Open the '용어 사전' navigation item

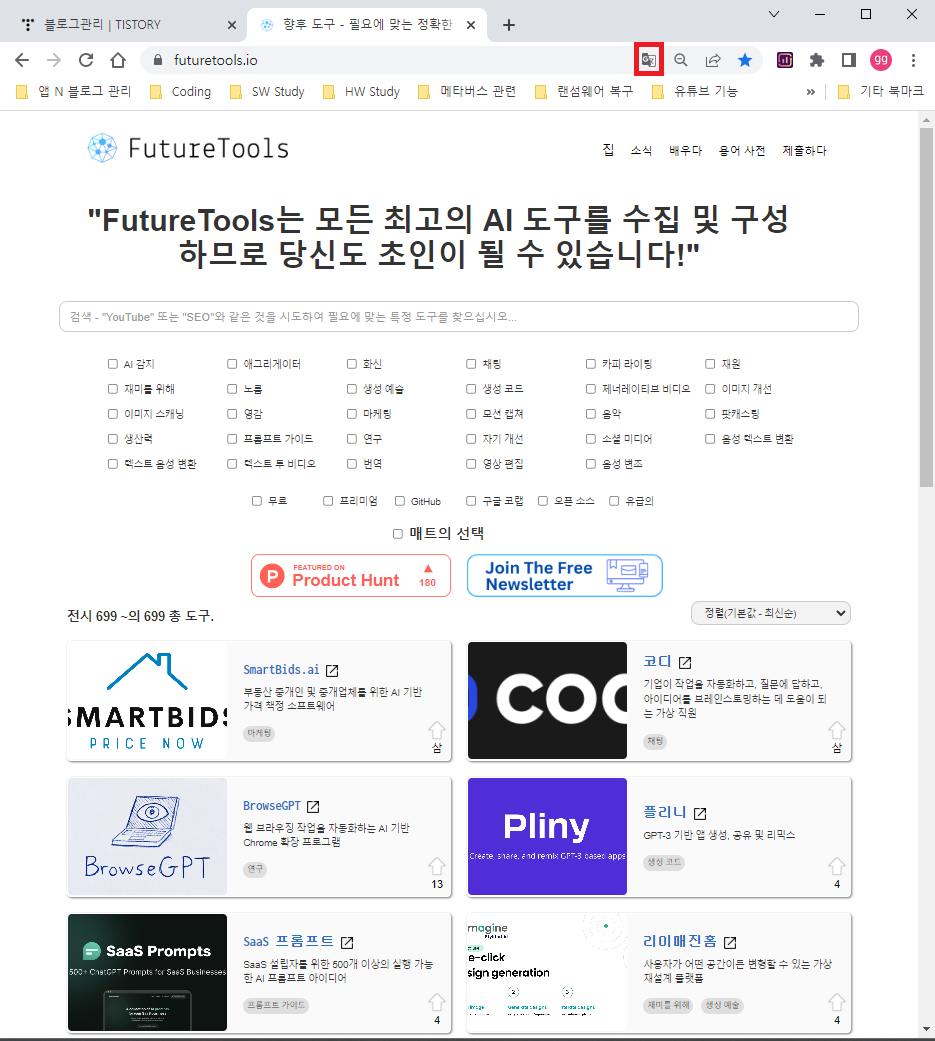point(742,151)
